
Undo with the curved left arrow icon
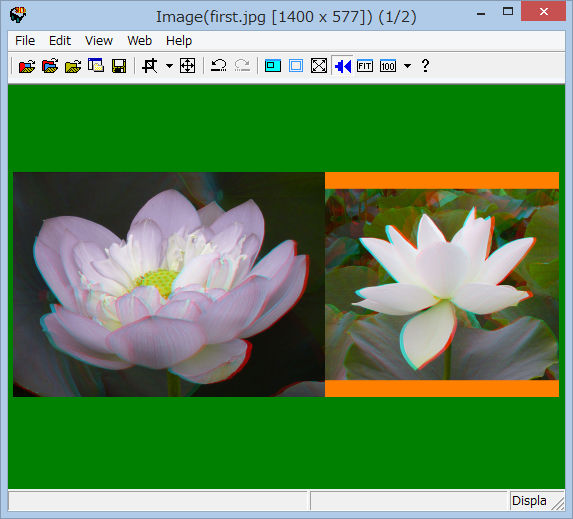point(219,66)
